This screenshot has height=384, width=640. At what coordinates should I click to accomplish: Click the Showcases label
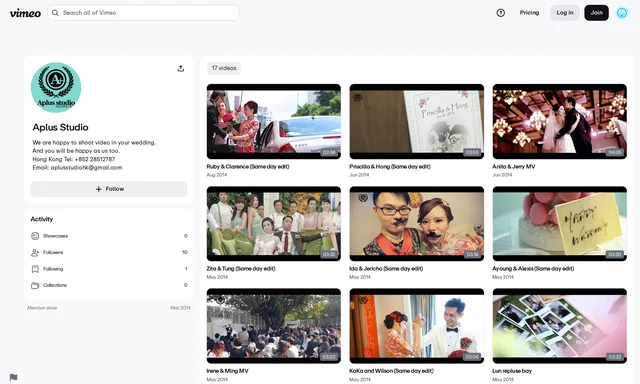pos(56,236)
